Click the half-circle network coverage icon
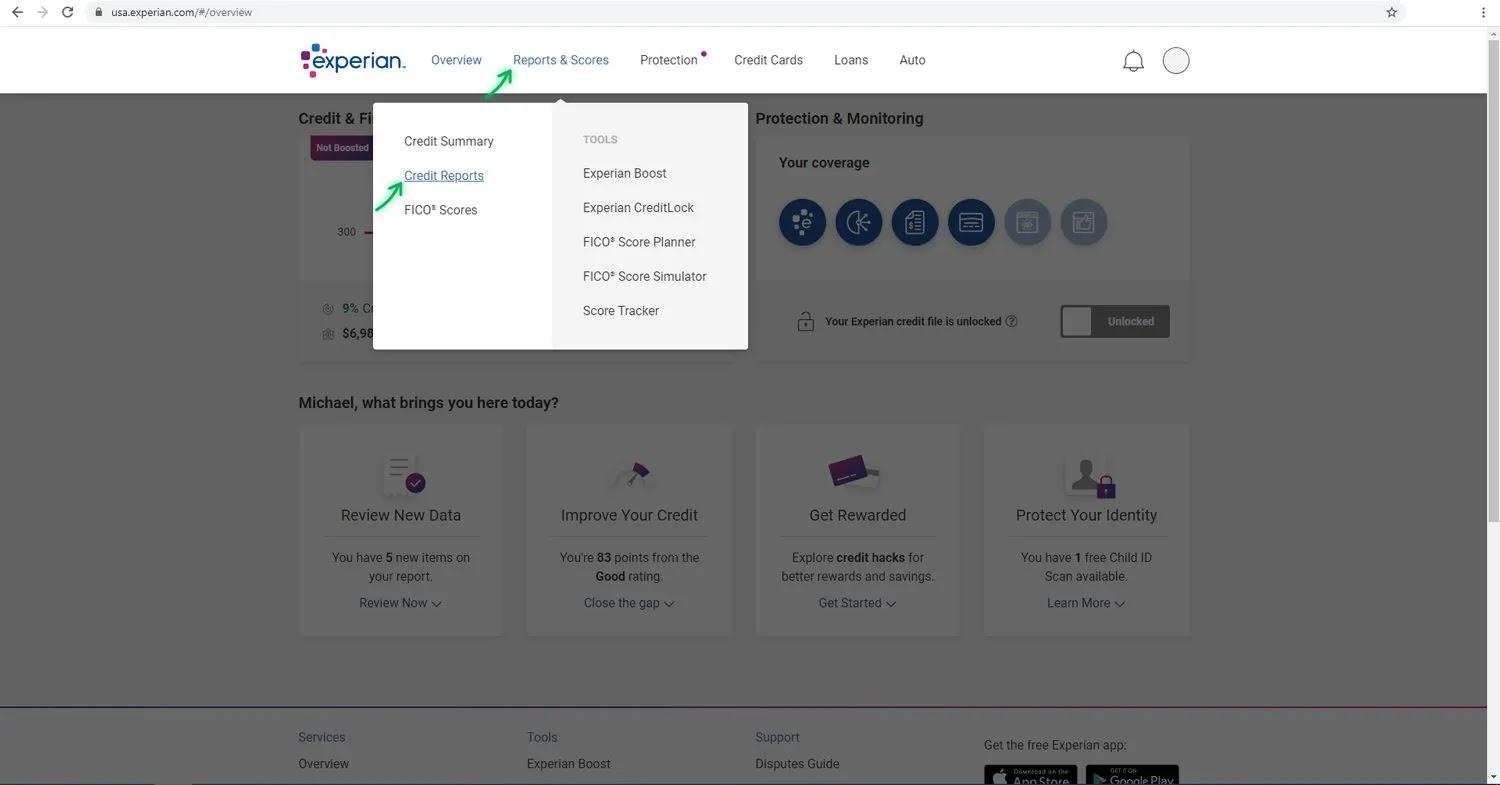This screenshot has width=1500, height=785. tap(859, 222)
